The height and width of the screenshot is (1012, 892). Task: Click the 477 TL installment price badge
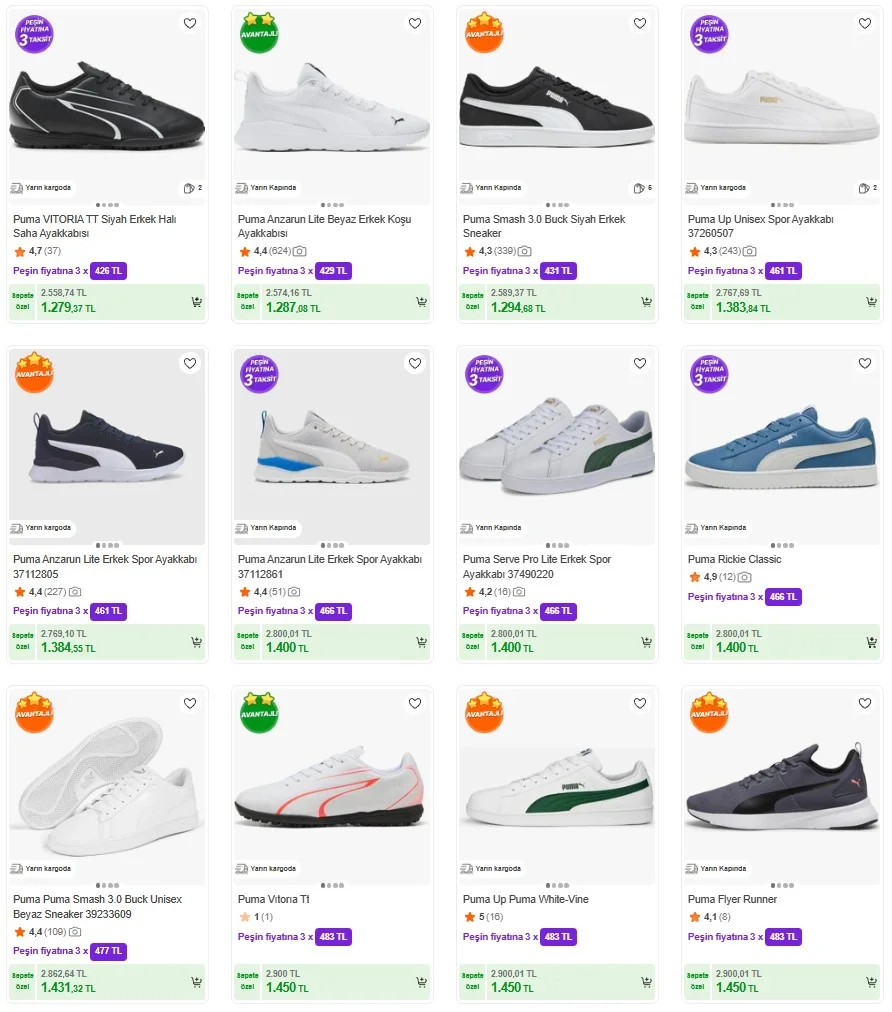(x=109, y=950)
